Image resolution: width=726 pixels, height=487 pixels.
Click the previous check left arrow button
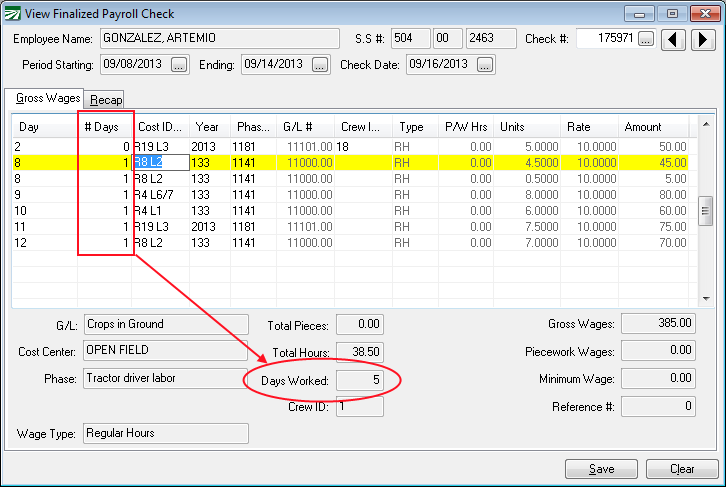677,39
